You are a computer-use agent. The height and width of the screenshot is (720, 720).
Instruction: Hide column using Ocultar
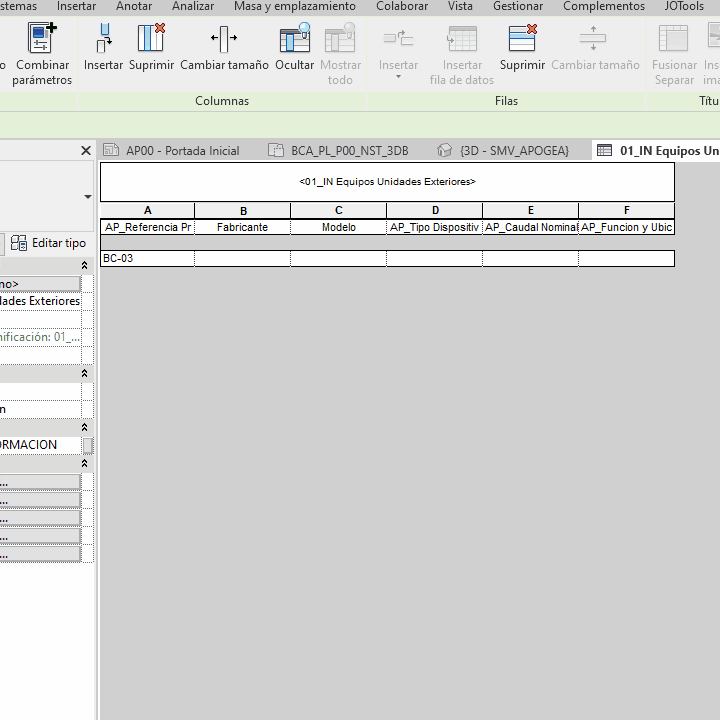point(294,48)
